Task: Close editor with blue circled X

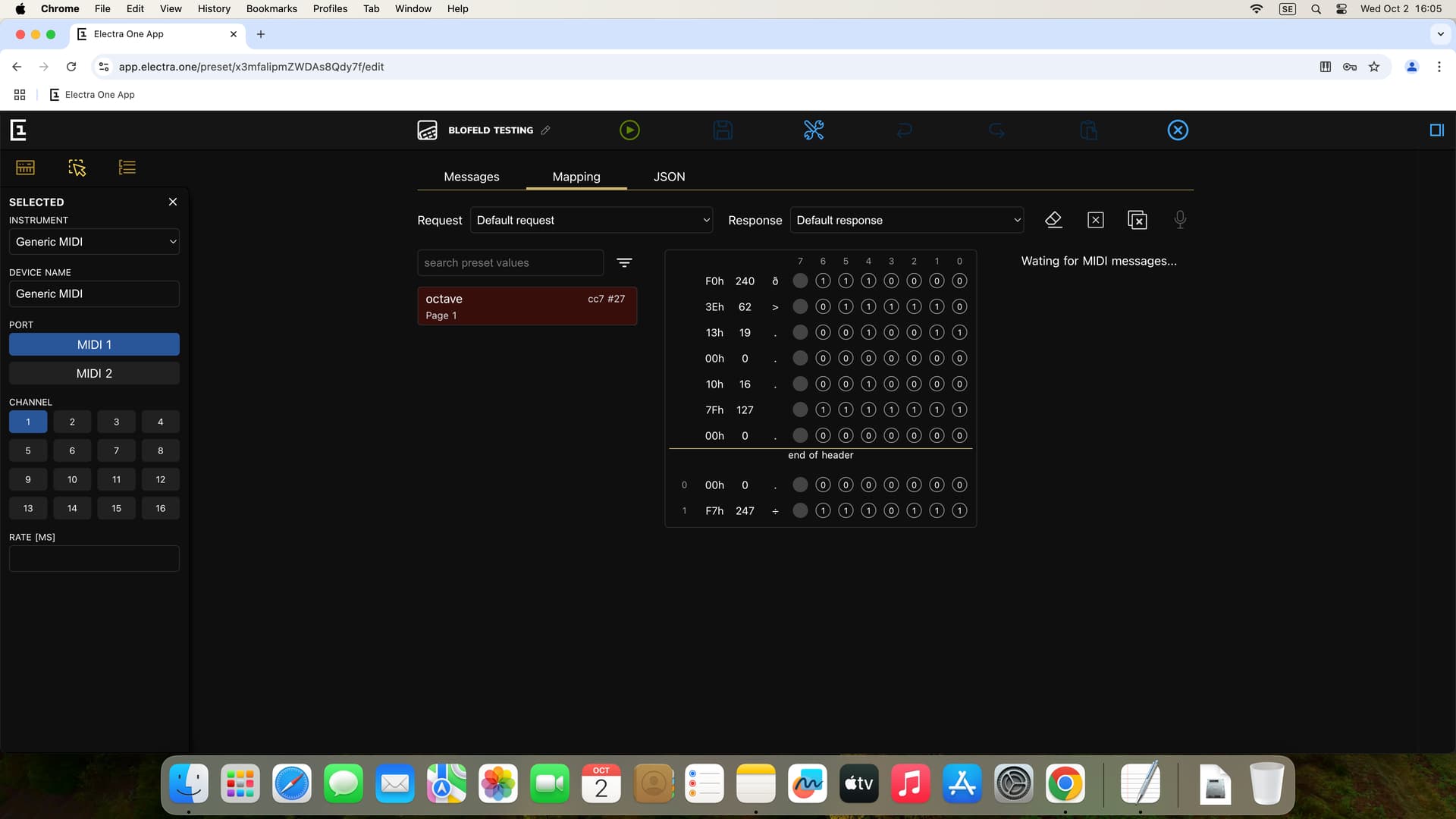Action: click(1178, 130)
